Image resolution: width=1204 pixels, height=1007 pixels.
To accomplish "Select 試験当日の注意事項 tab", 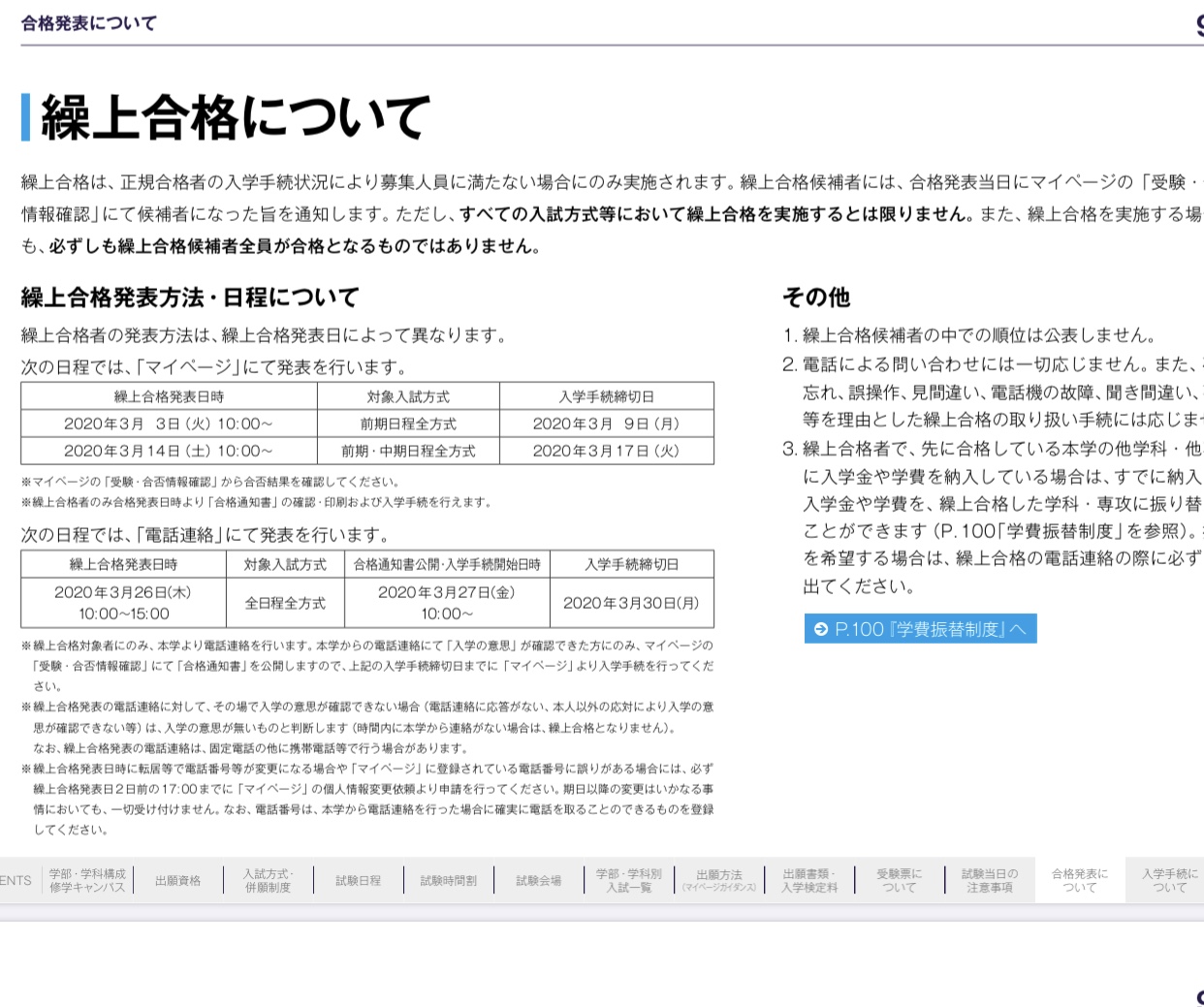I will pyautogui.click(x=990, y=880).
